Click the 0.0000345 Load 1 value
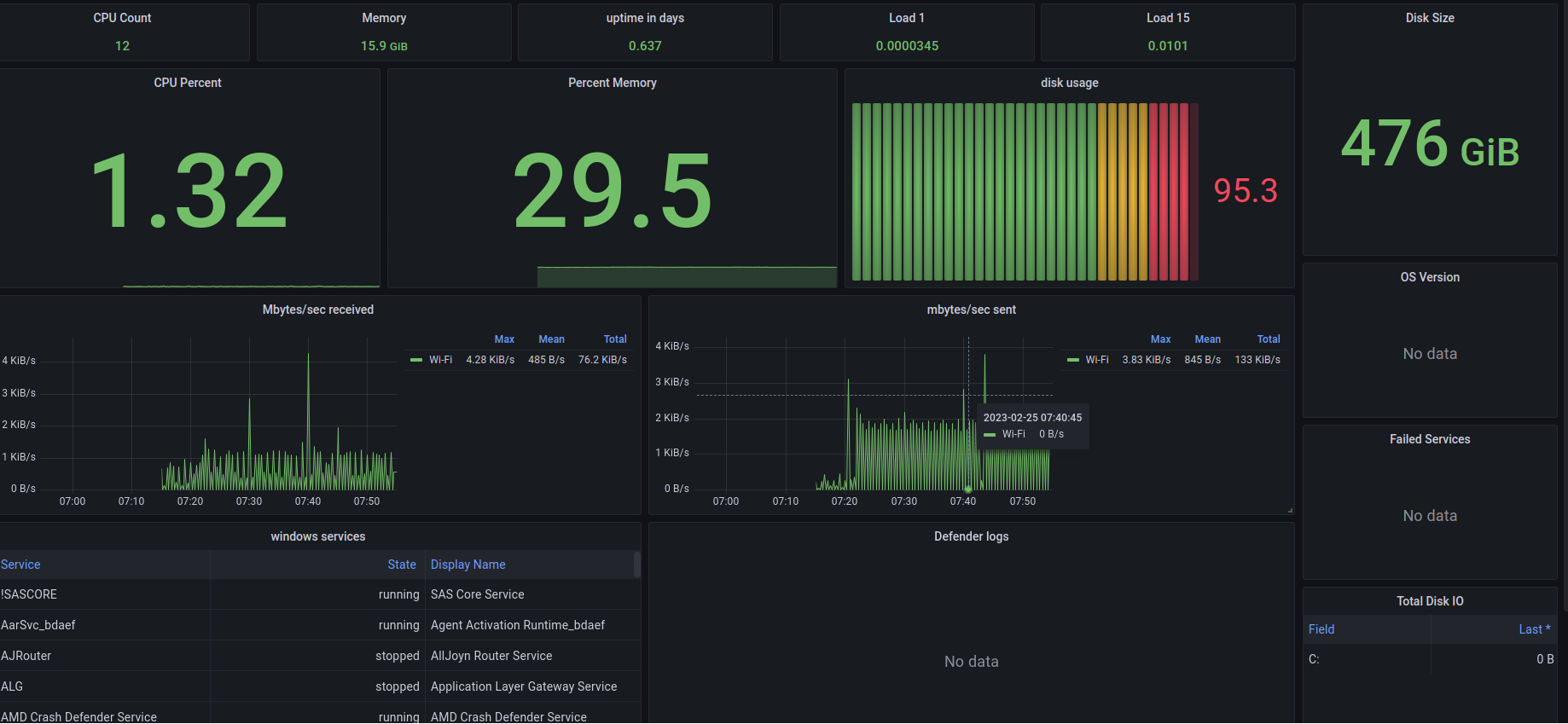This screenshot has height=724, width=1568. 907,46
